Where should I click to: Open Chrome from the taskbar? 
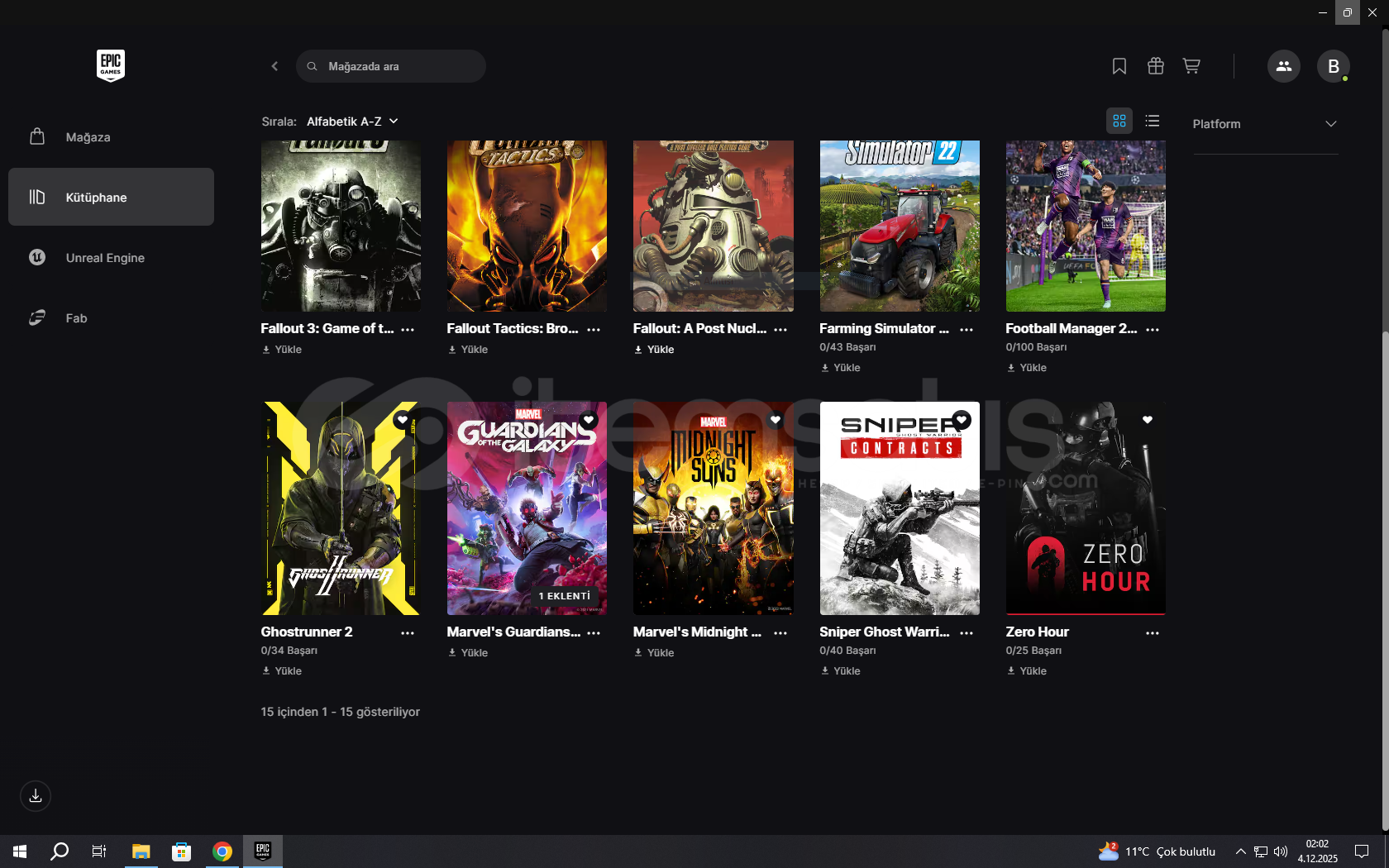coord(222,851)
